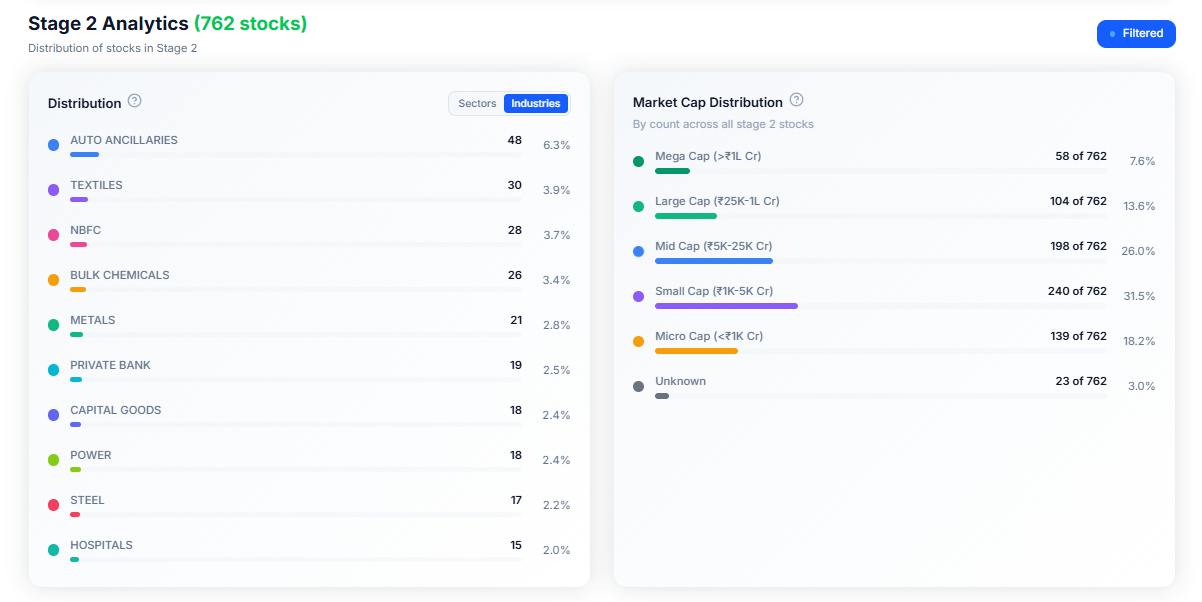Click the 23 of 762 count
Viewport: 1202px width, 602px height.
click(x=1081, y=381)
